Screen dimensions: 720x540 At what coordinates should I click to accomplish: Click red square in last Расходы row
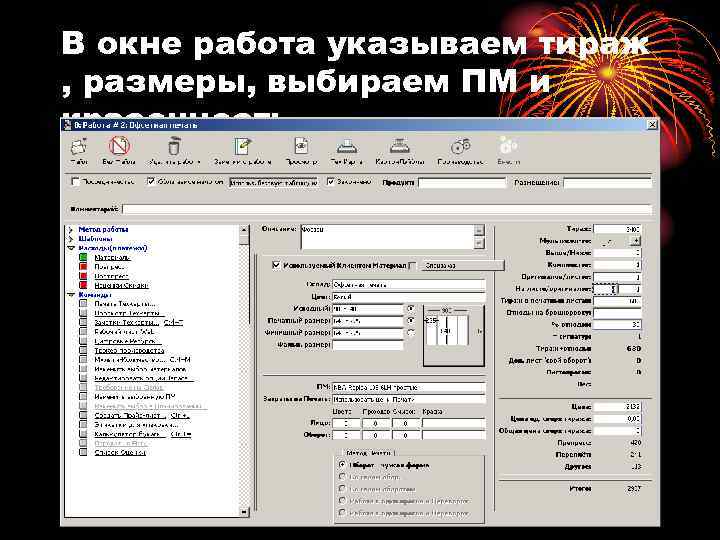click(83, 285)
